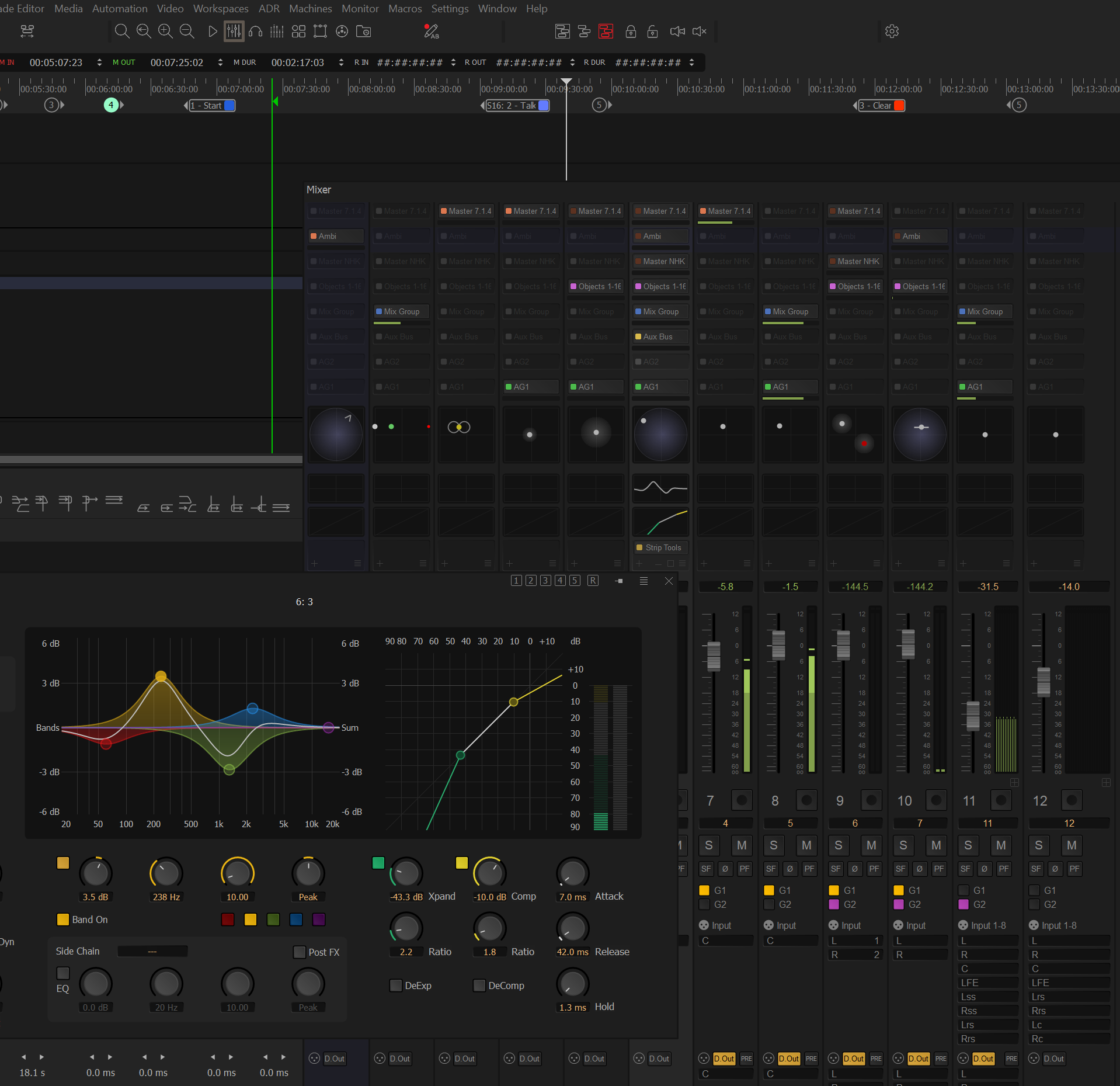Click the headphones monitoring icon
The width and height of the screenshot is (1120, 1086).
[255, 31]
